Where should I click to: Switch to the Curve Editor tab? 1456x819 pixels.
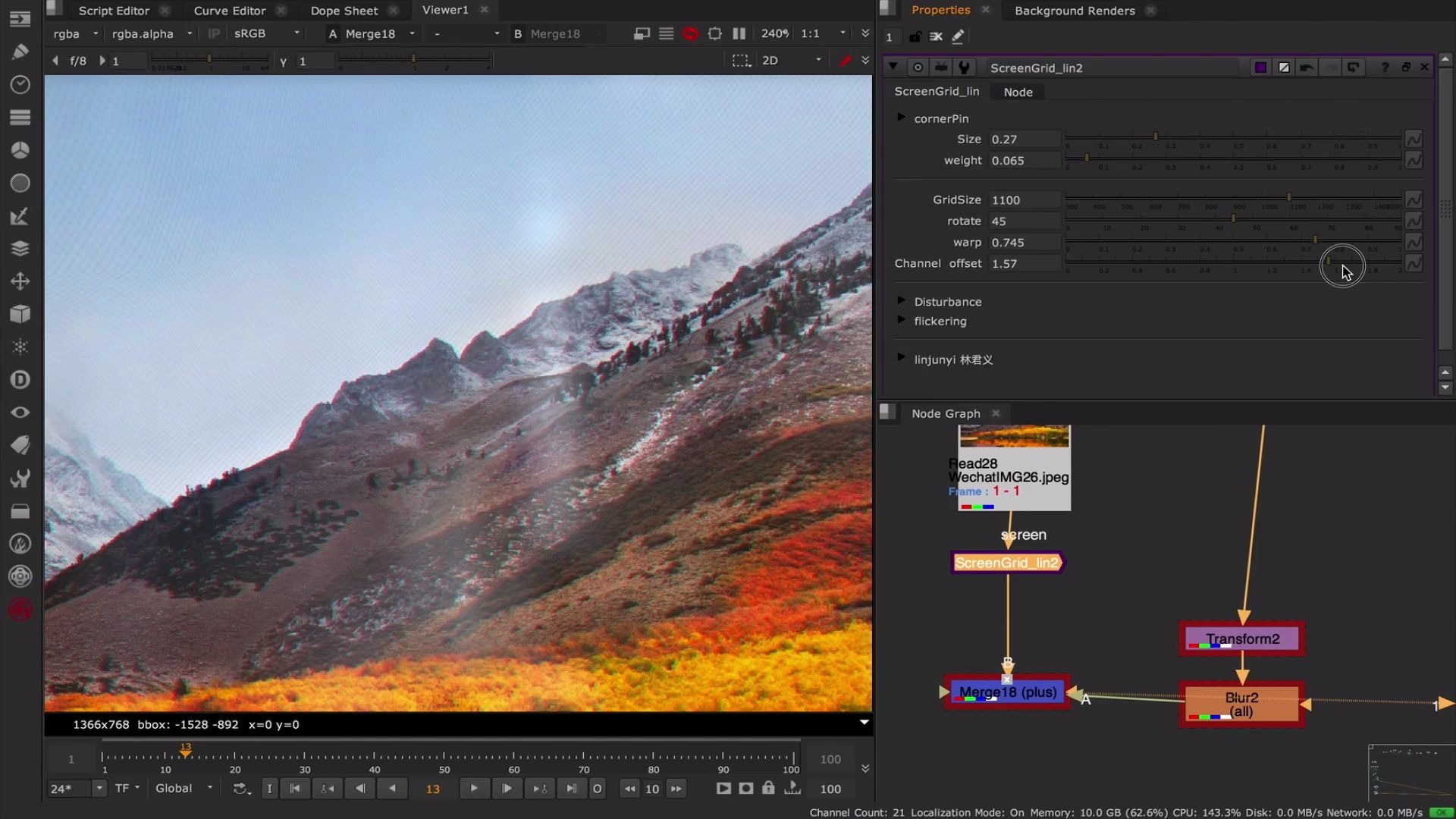coord(230,11)
